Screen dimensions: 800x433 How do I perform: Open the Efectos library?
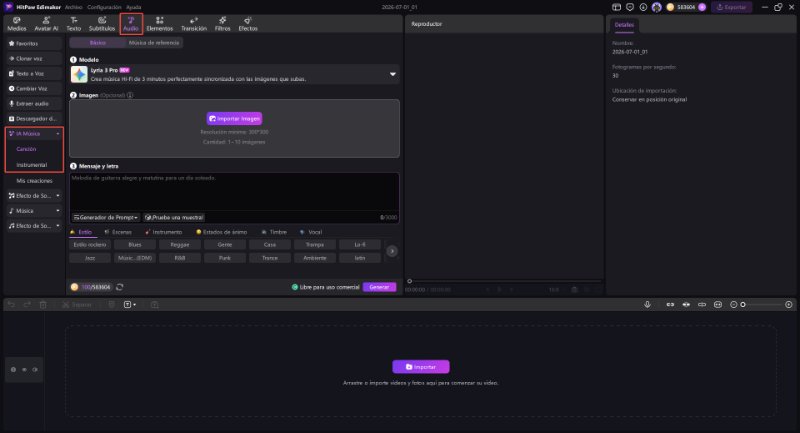pyautogui.click(x=248, y=23)
